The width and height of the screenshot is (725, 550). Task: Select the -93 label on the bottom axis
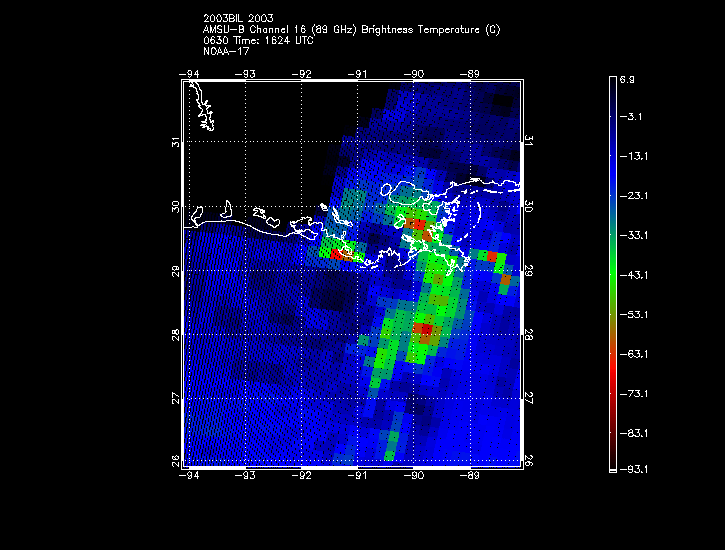coord(245,476)
